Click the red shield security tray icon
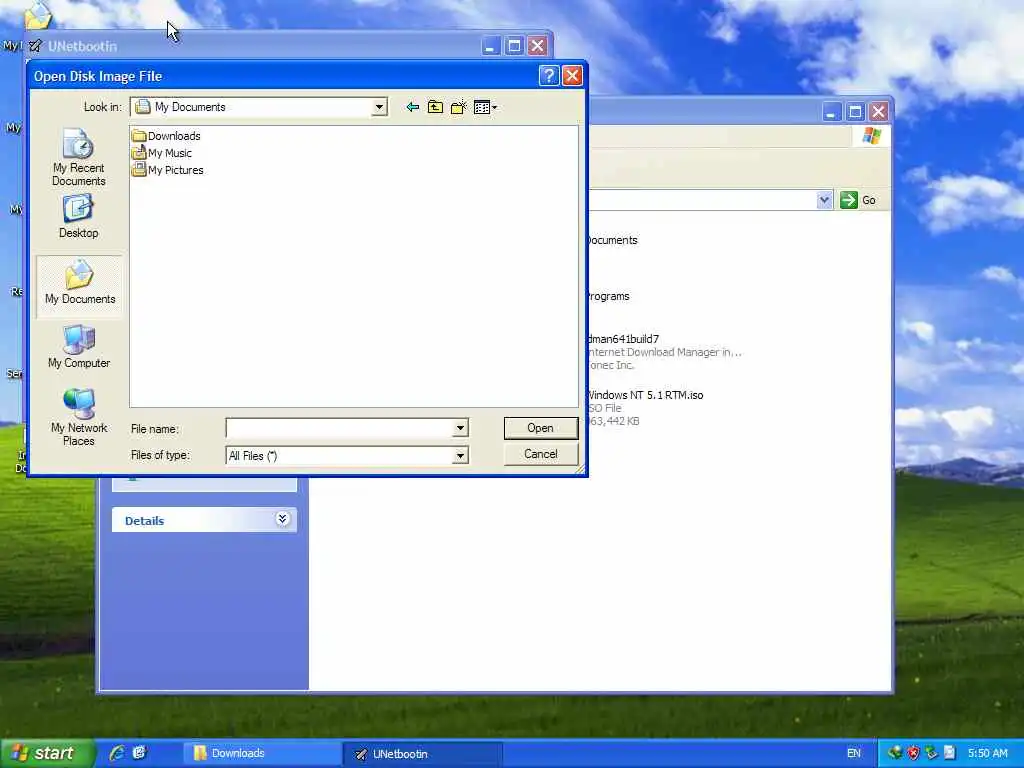1024x768 pixels. coord(913,753)
